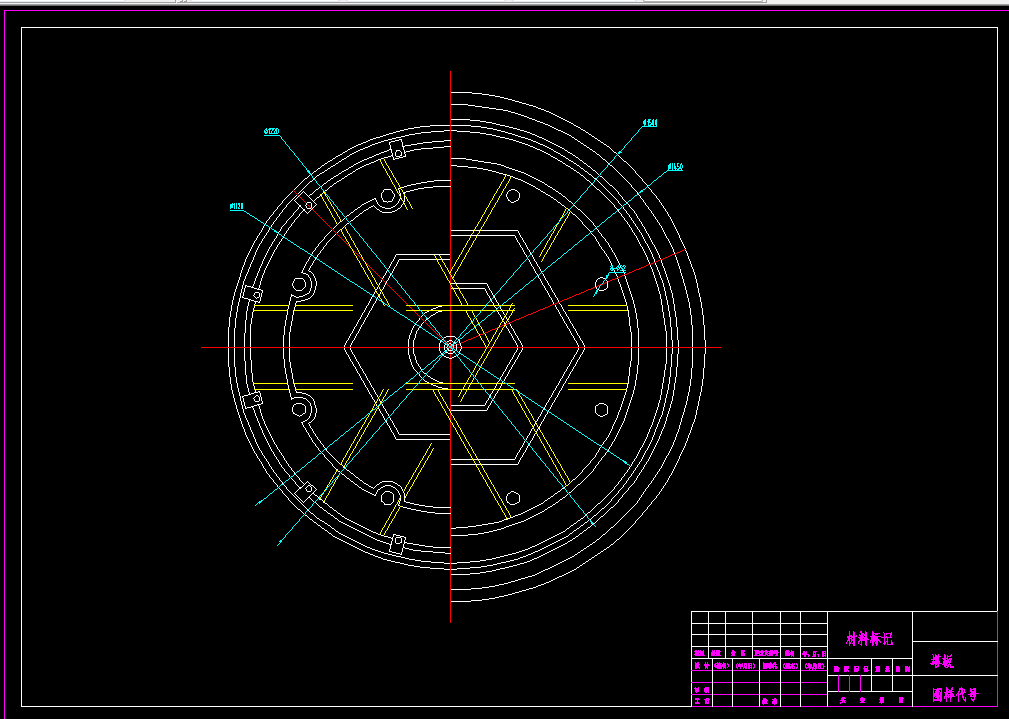Pick the small concentric circles at drawing center
This screenshot has width=1009, height=719.
pos(450,347)
